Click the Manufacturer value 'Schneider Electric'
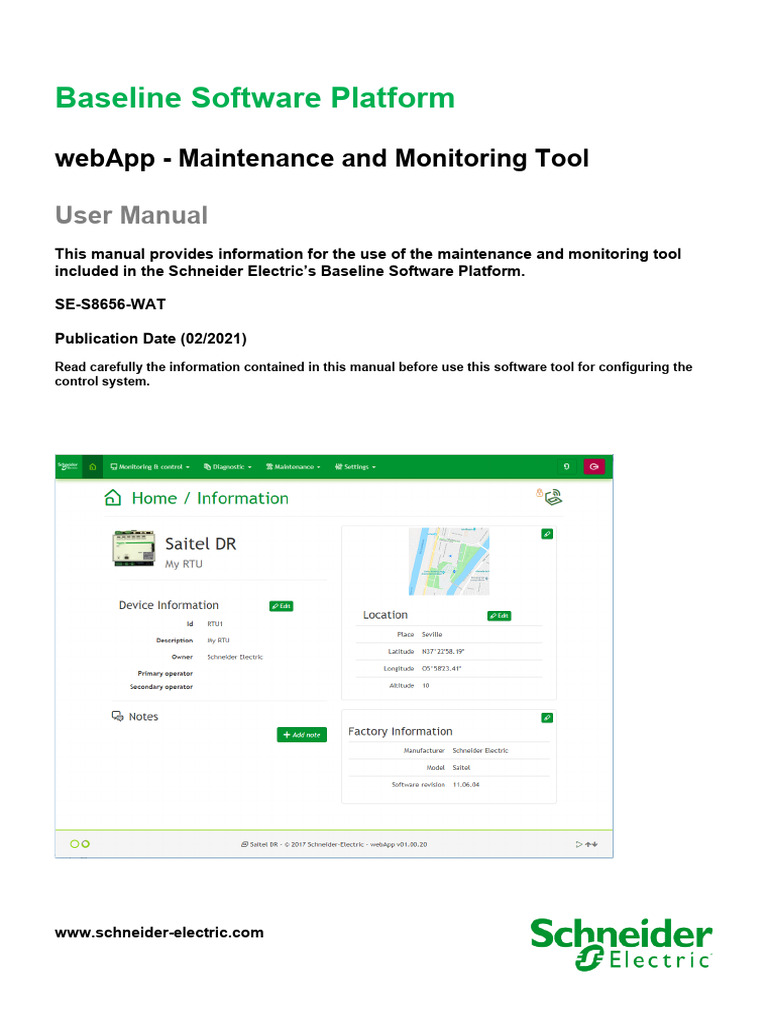Viewport: 768px width, 1024px height. click(x=480, y=751)
